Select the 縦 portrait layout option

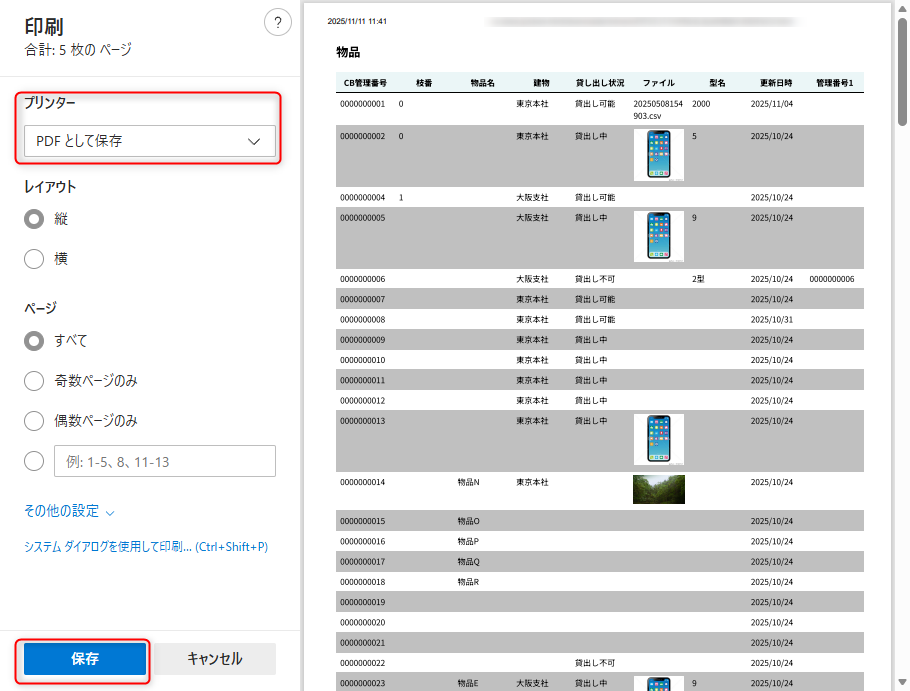point(34,219)
